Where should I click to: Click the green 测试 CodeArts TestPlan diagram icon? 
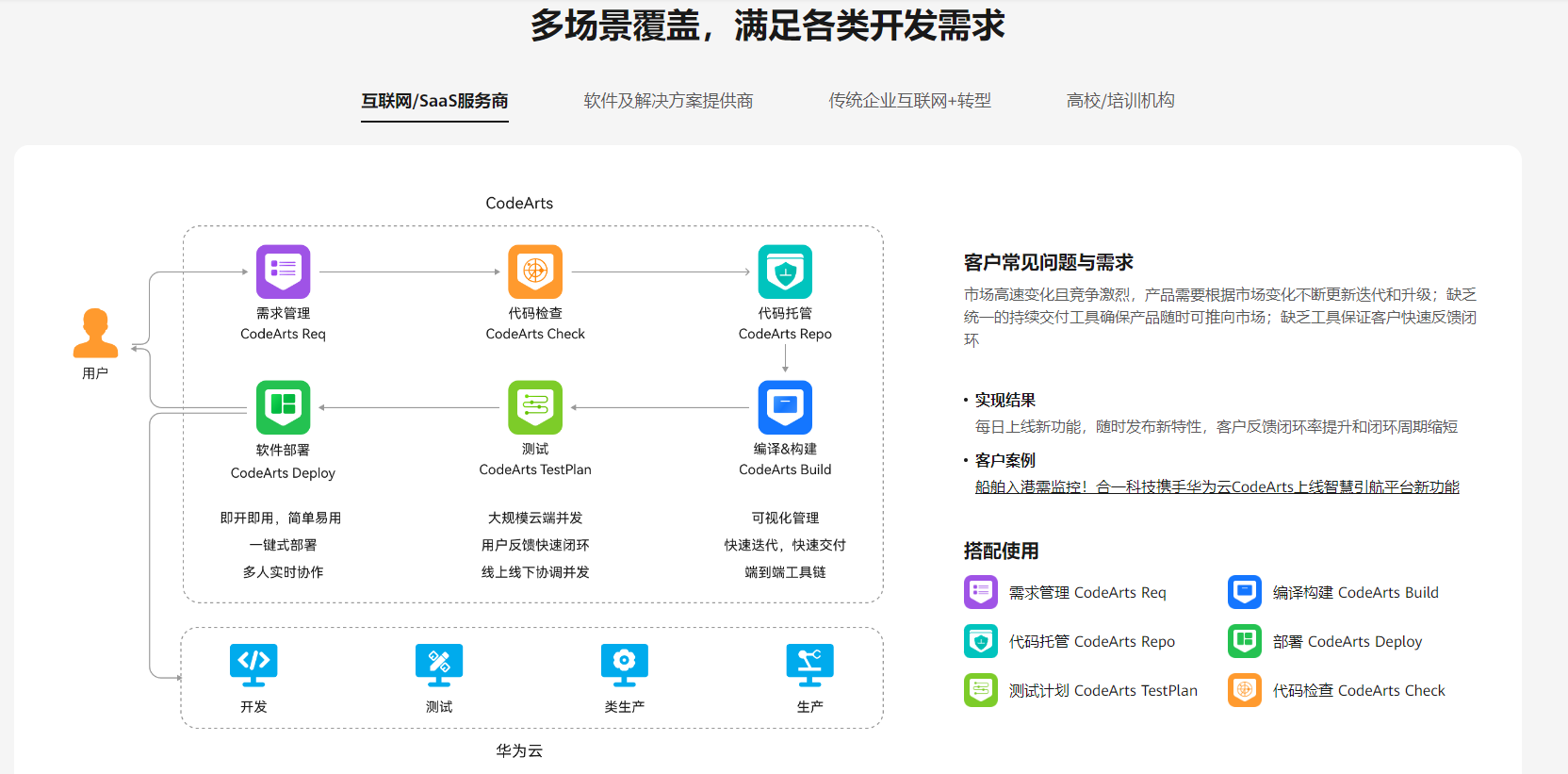point(535,407)
